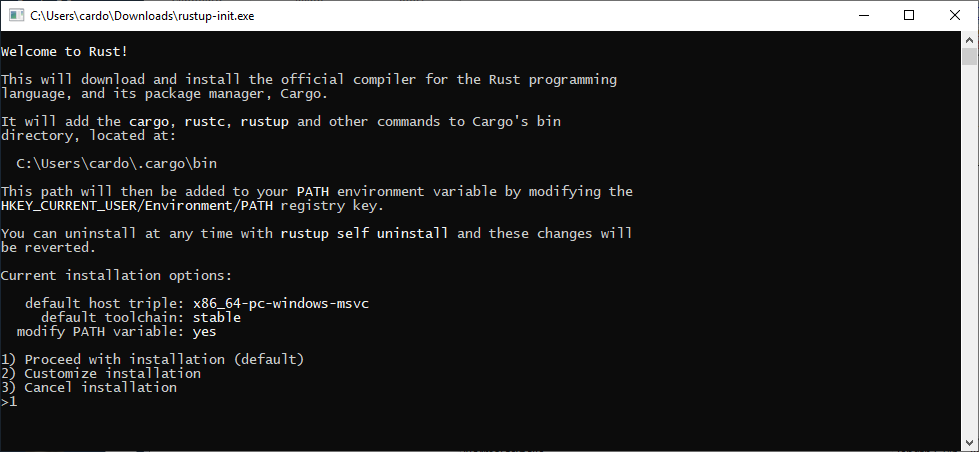The height and width of the screenshot is (452, 979).
Task: Minimize the rustup-init.exe window
Action: click(863, 16)
